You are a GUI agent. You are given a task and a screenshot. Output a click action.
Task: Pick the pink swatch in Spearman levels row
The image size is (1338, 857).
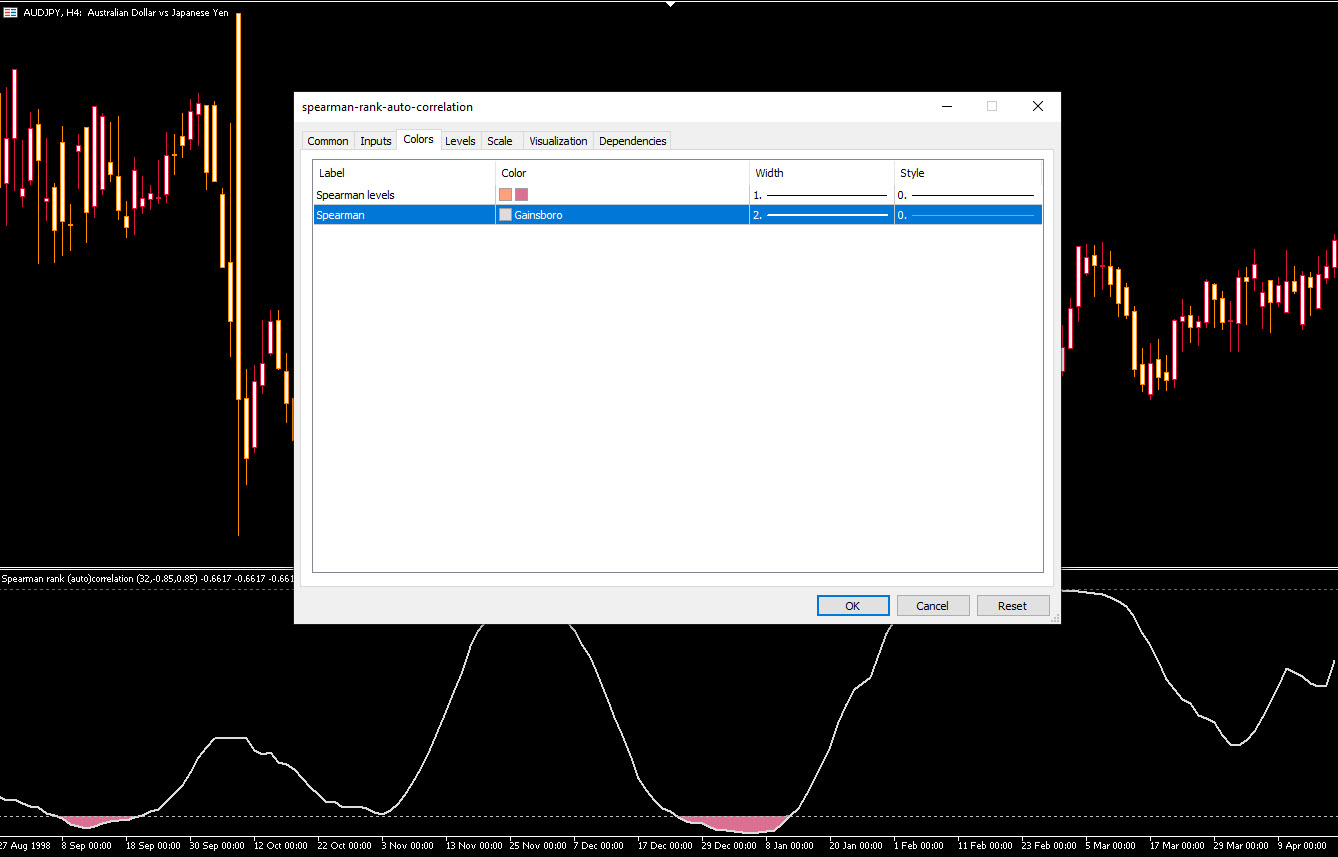(521, 195)
